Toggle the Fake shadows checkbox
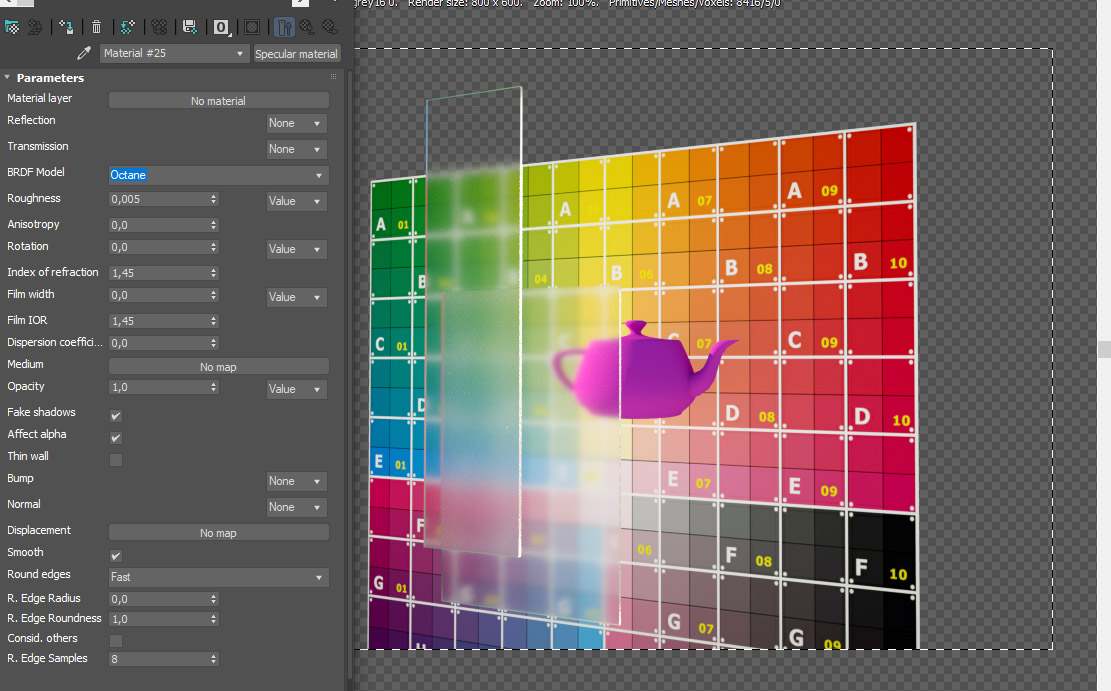1111x691 pixels. 116,415
